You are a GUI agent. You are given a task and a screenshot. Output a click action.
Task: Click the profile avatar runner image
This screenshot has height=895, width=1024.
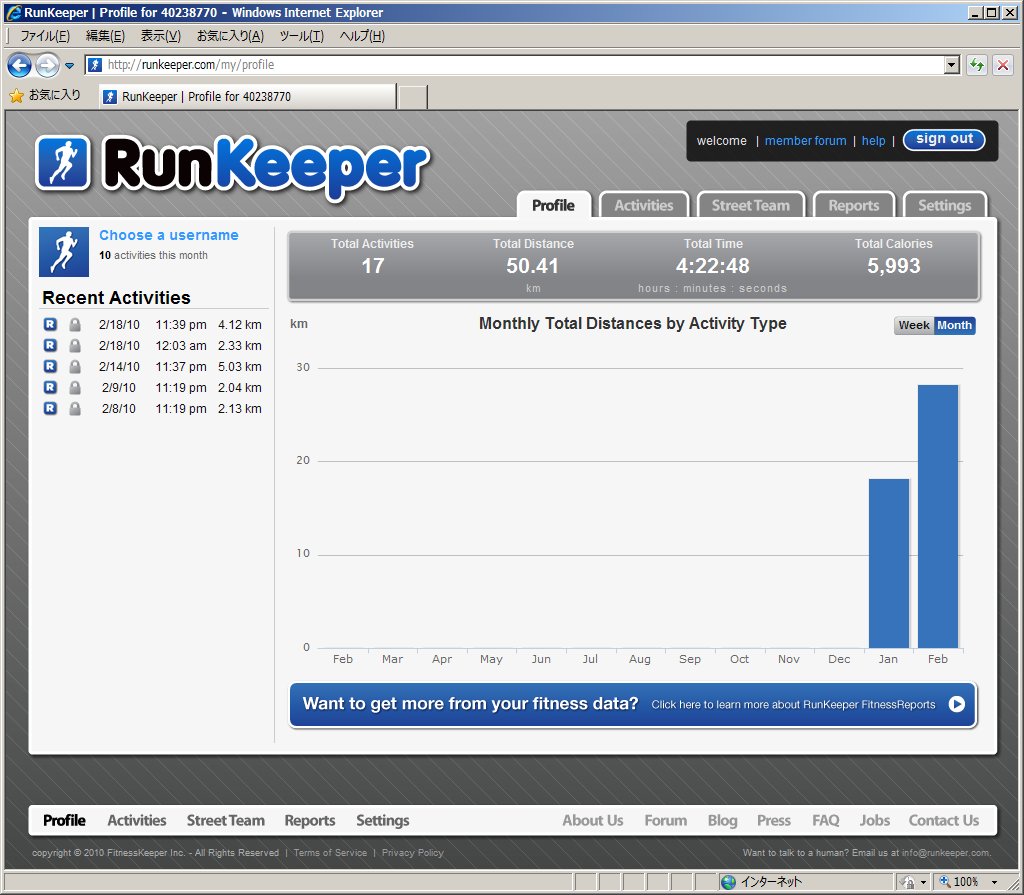coord(63,252)
